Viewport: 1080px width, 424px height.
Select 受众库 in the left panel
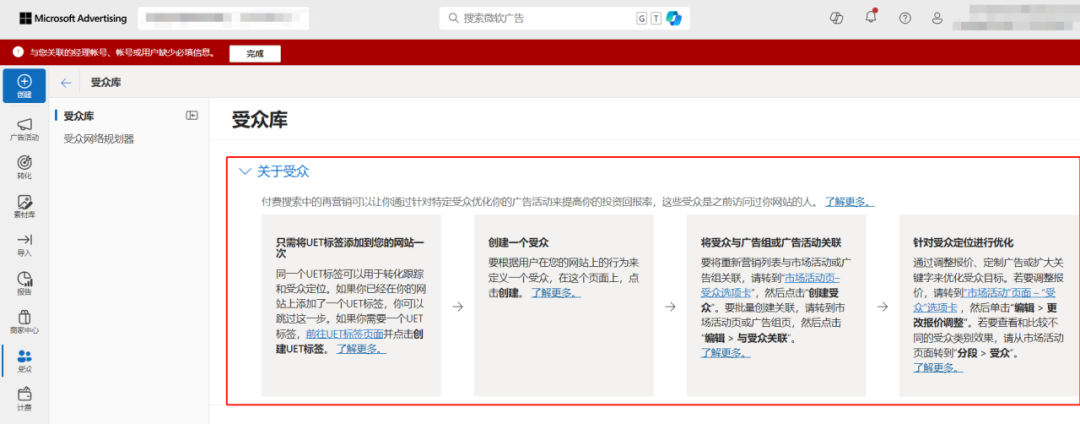(x=79, y=116)
